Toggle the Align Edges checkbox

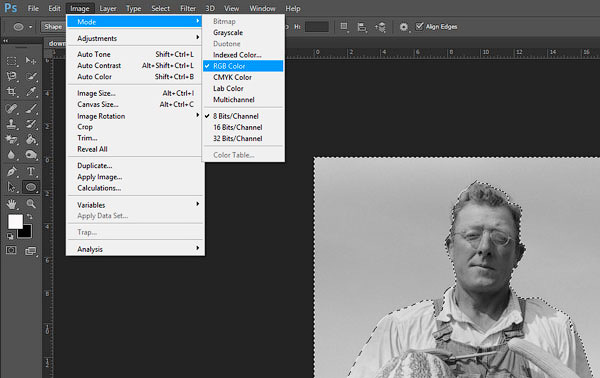(419, 26)
